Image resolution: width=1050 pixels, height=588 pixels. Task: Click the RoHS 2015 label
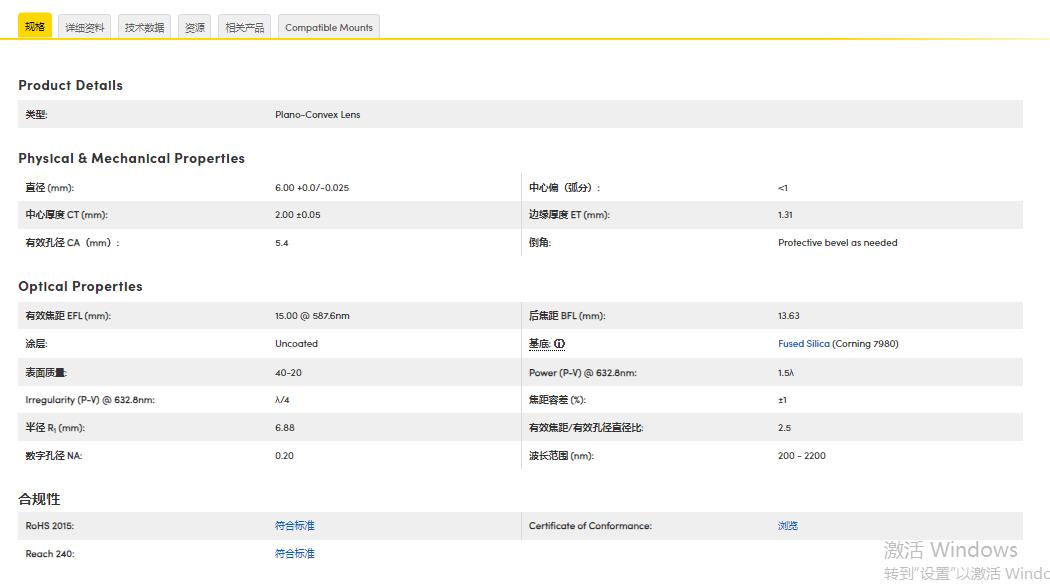tap(50, 526)
